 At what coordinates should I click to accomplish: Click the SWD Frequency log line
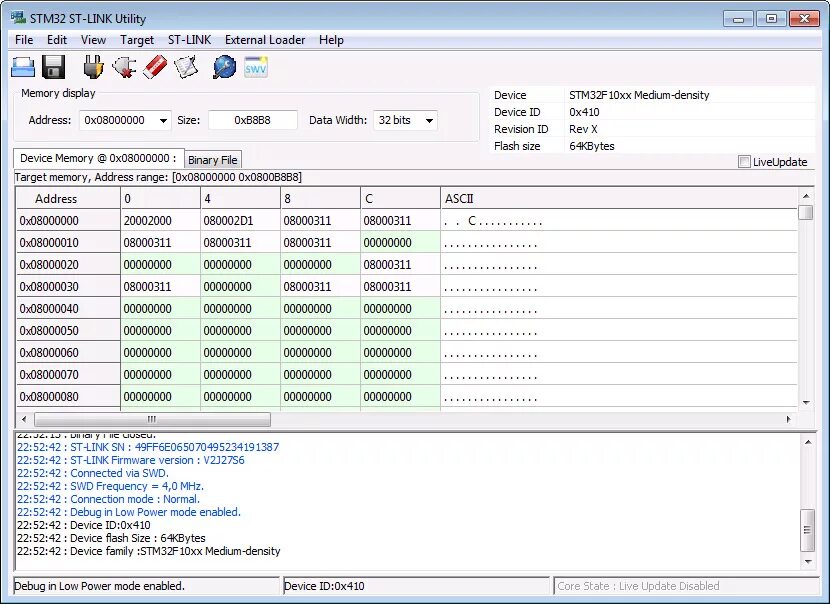tap(110, 486)
